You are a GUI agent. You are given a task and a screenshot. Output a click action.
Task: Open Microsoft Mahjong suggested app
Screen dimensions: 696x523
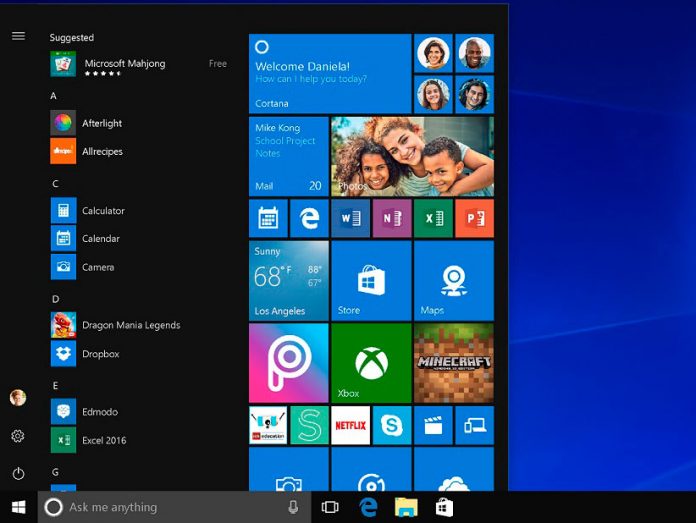coord(139,64)
